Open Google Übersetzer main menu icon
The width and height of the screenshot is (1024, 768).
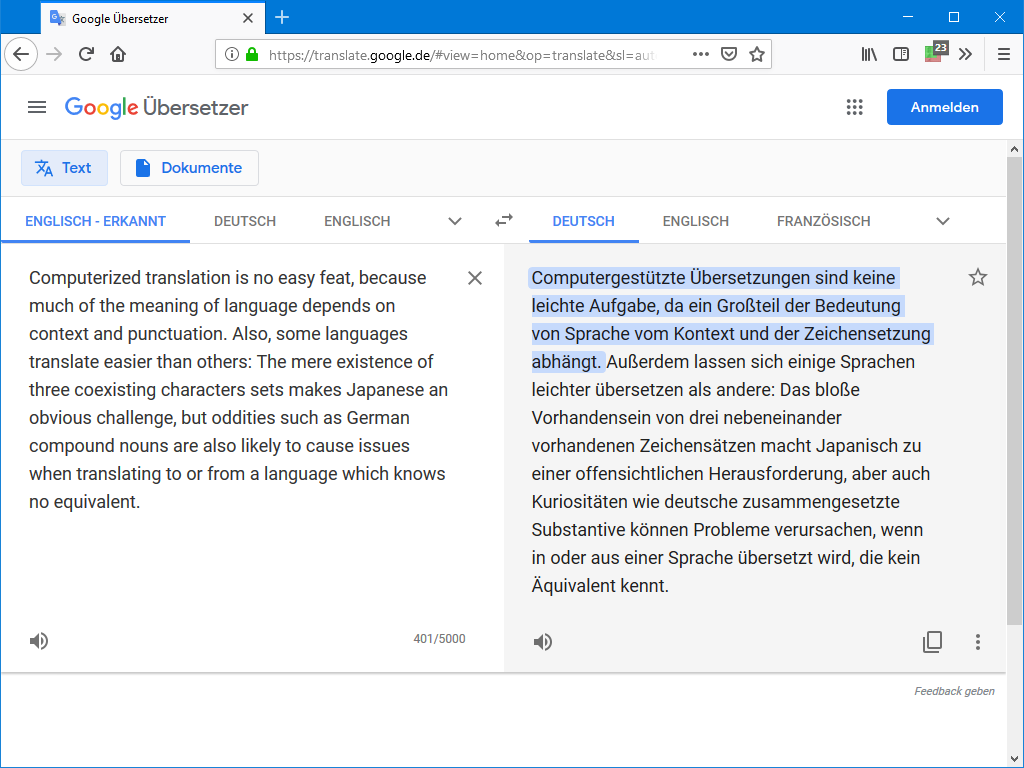[37, 107]
